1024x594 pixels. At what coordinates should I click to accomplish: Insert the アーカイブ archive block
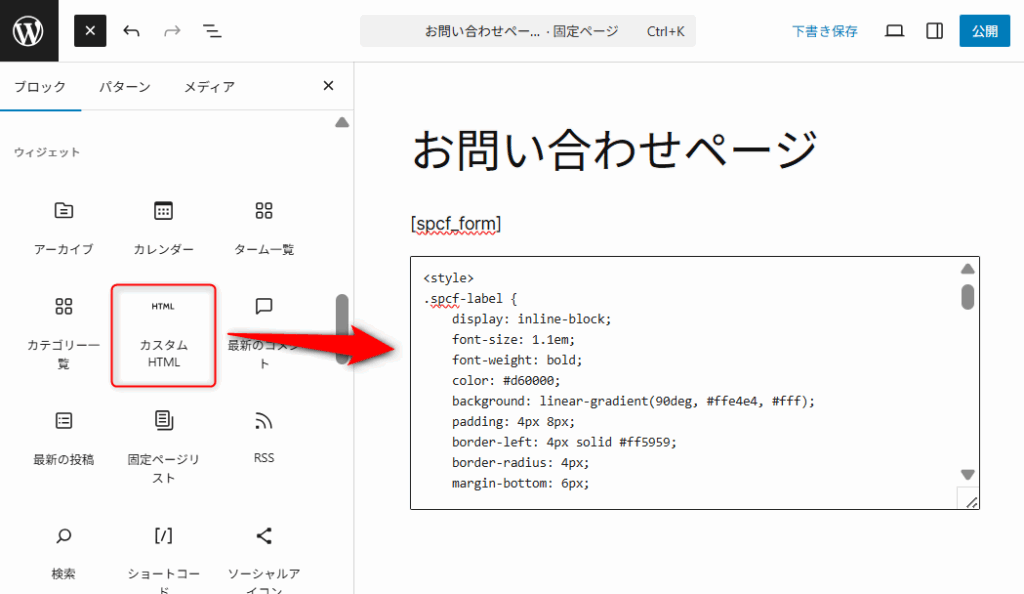[64, 226]
